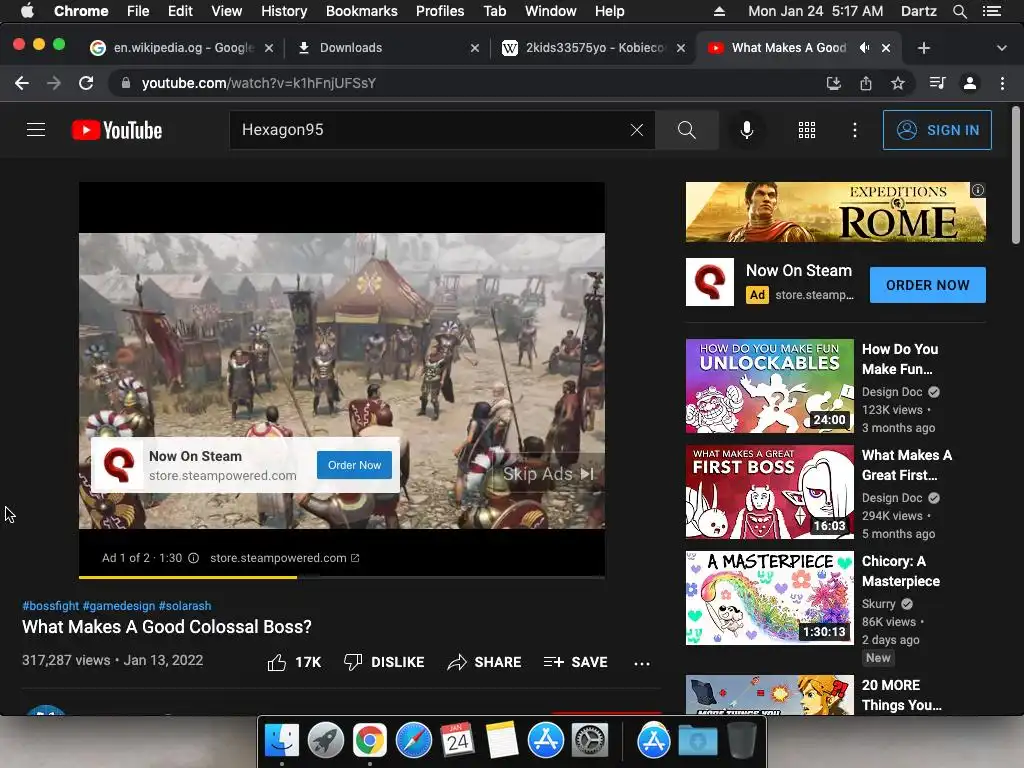This screenshot has width=1024, height=768.
Task: Bookmark this page with the star
Action: tap(898, 83)
